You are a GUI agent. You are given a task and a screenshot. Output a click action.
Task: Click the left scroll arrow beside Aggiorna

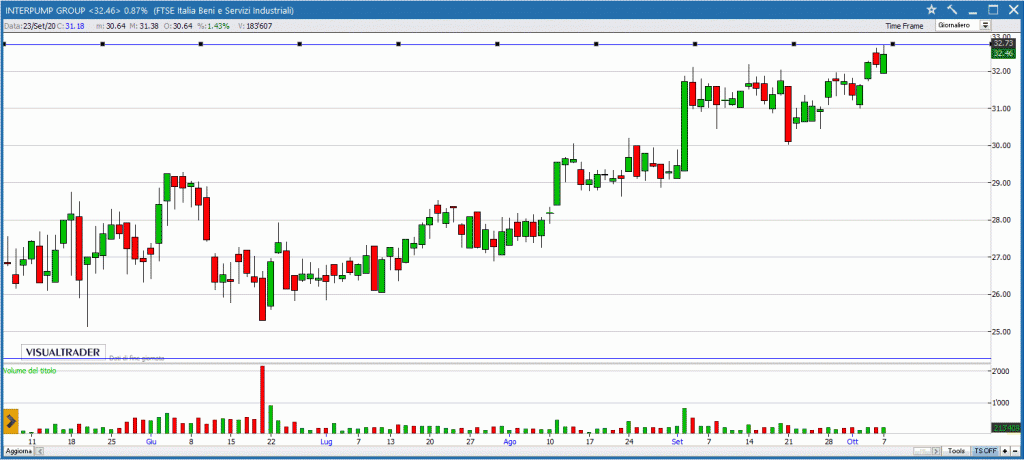40,452
